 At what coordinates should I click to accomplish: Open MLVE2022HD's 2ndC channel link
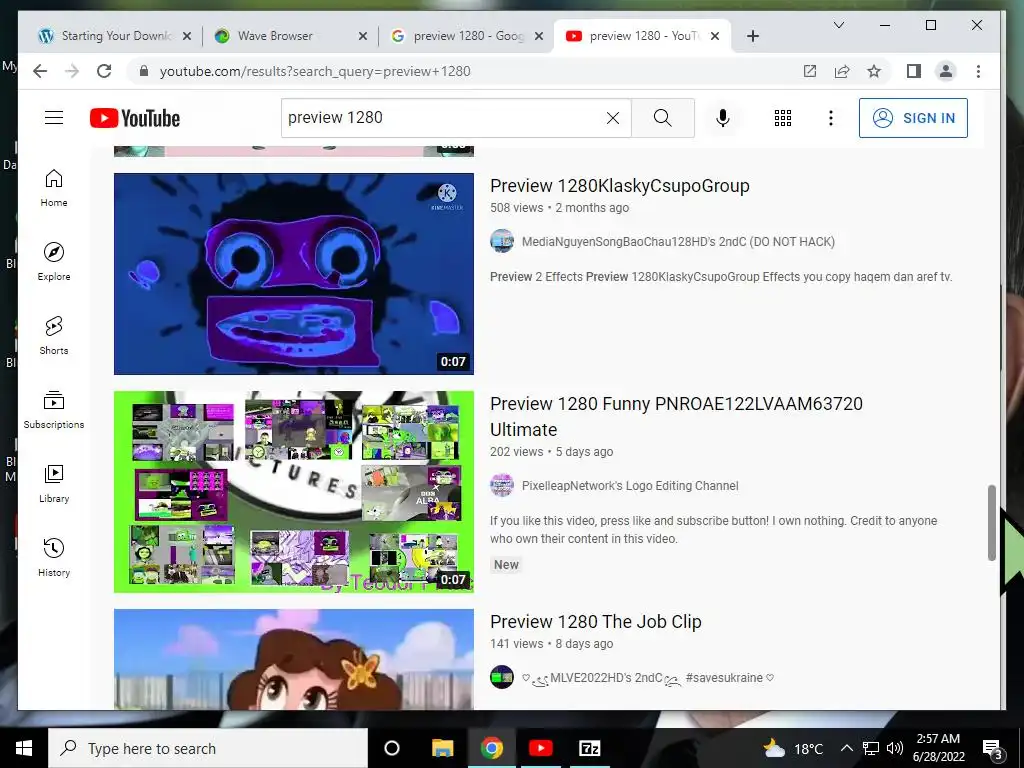(x=648, y=678)
